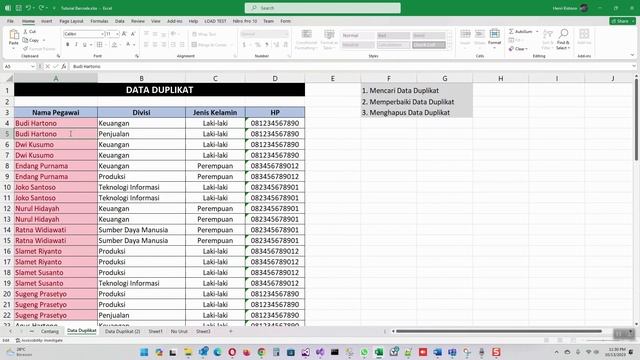Viewport: 640px width, 360px height.
Task: Click the Save icon in title bar
Action: (x=19, y=8)
